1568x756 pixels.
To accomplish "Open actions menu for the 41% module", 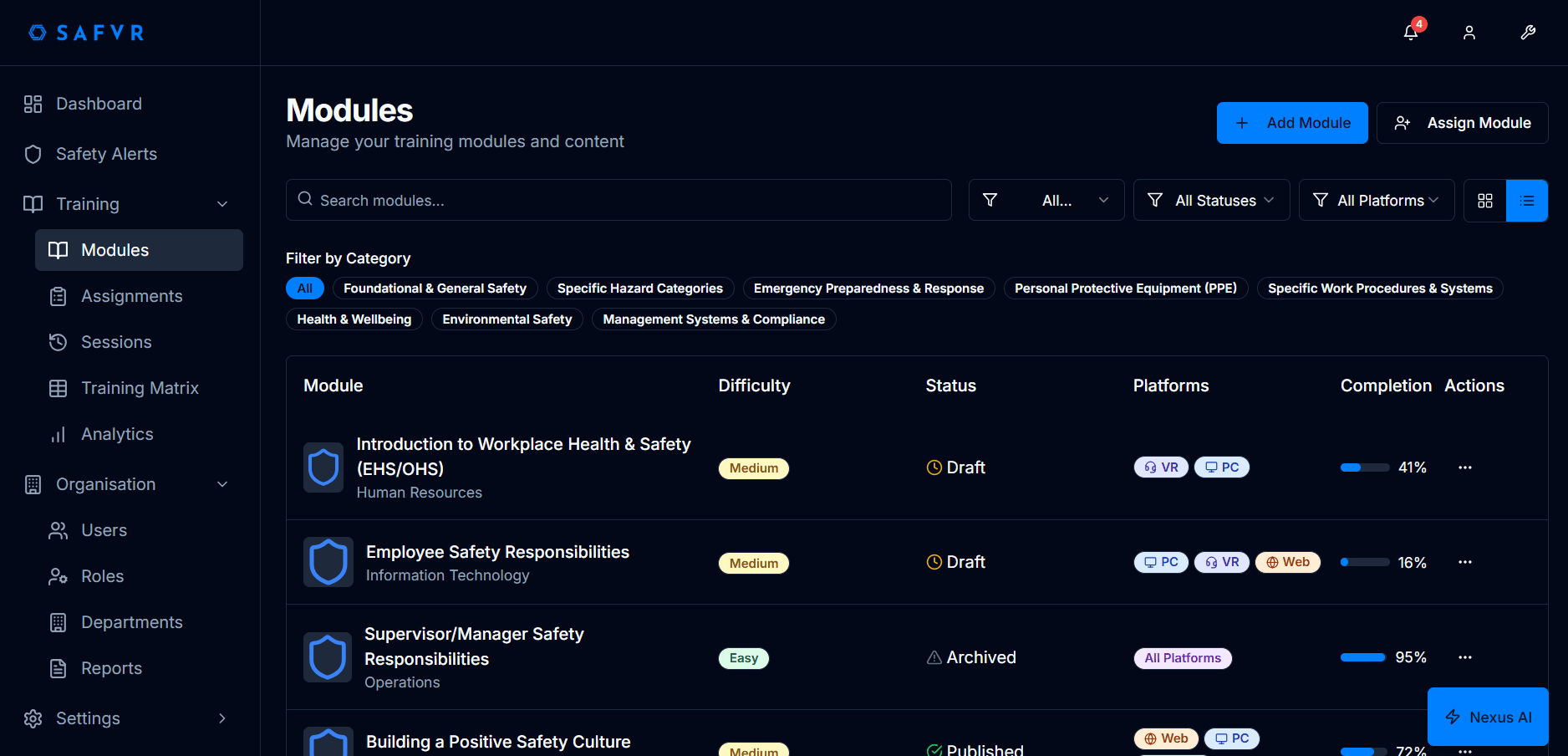I will pyautogui.click(x=1465, y=467).
